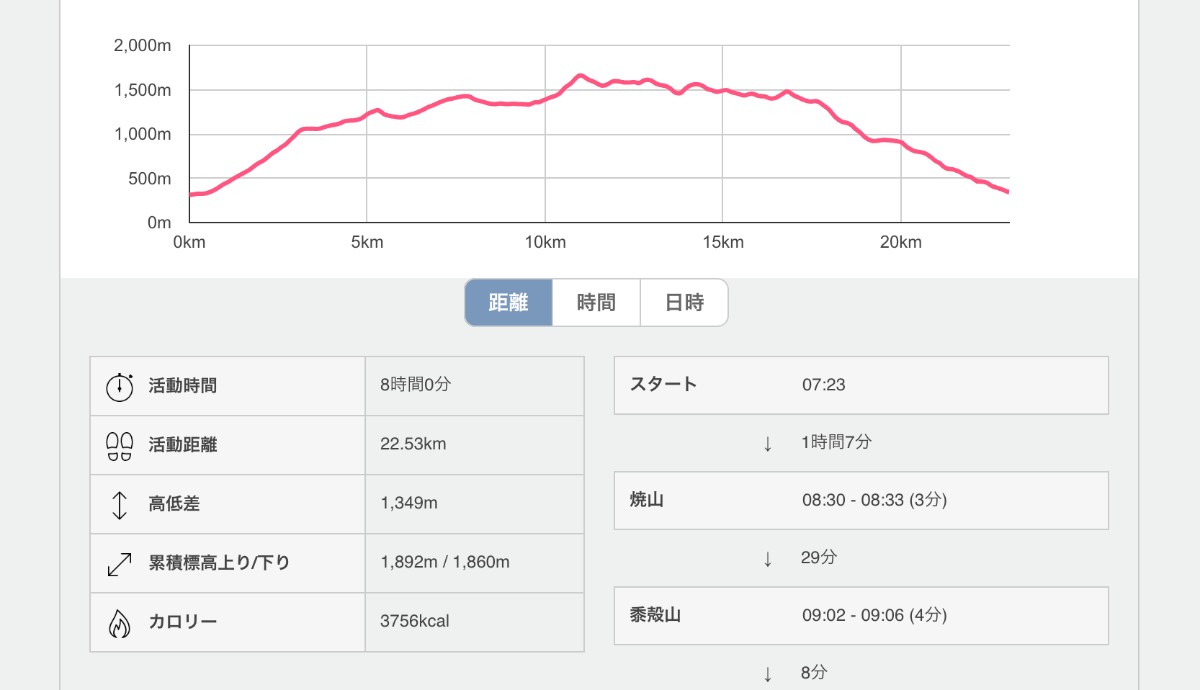Click the 10km label on chart axis
This screenshot has width=1200, height=690.
(545, 243)
